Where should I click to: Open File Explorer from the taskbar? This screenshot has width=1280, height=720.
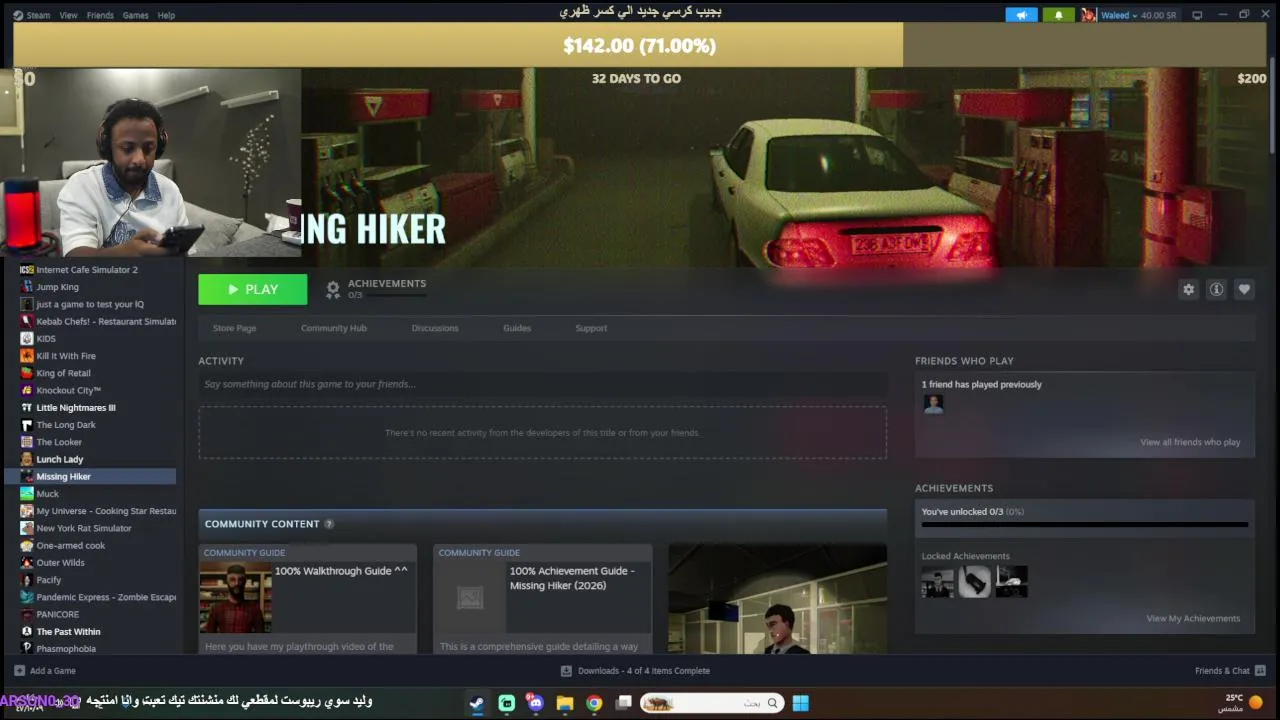point(565,703)
